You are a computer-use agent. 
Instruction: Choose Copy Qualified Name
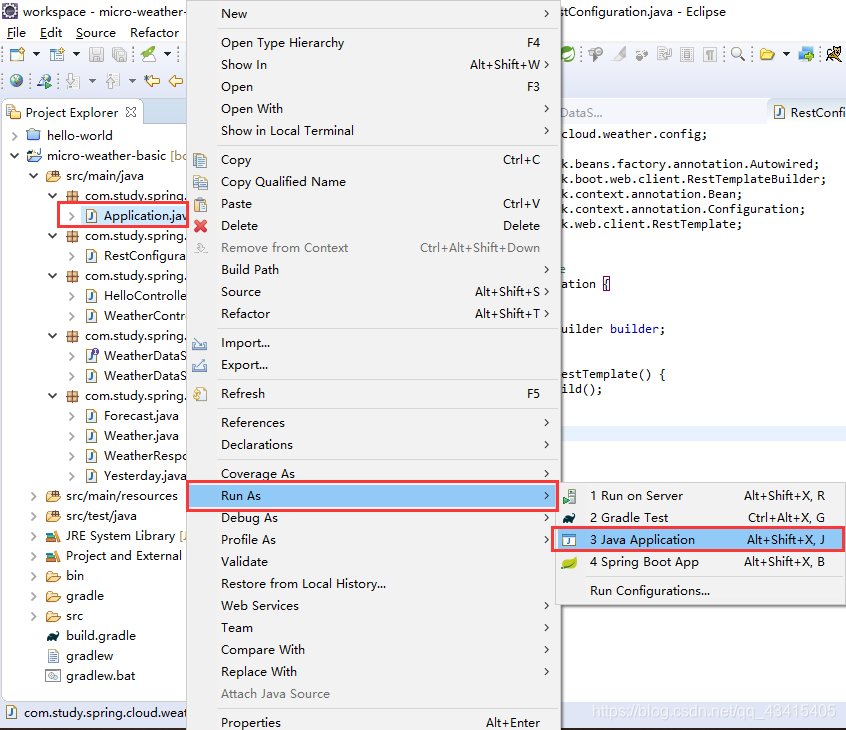(373, 182)
